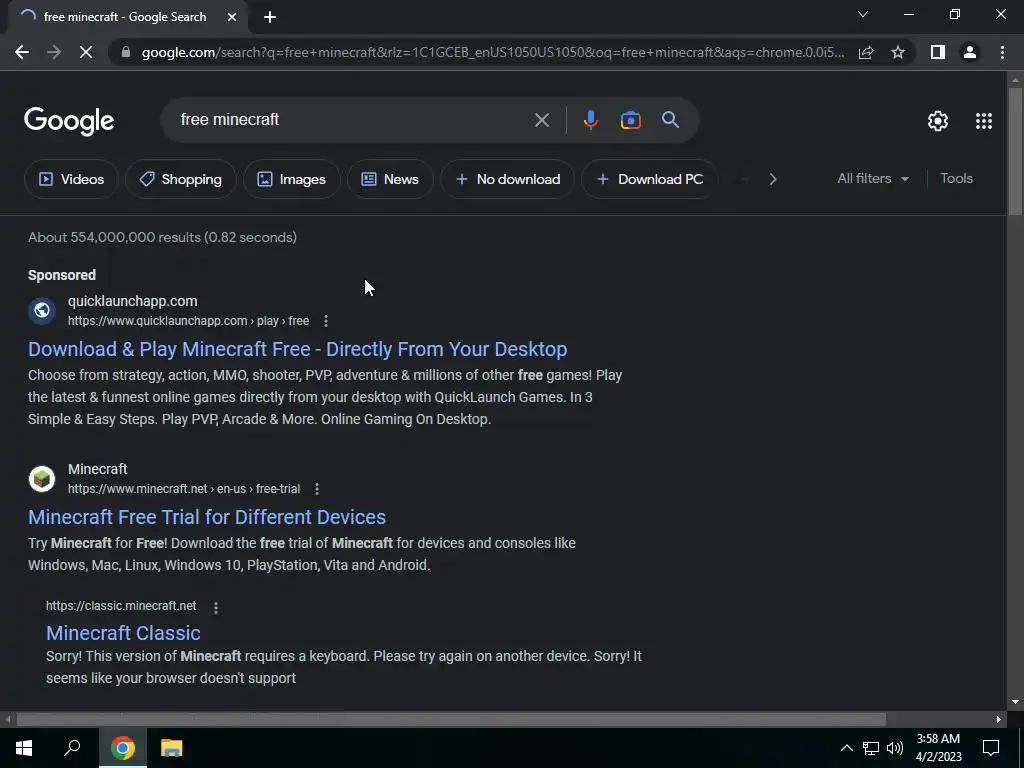Viewport: 1024px width, 768px height.
Task: Bookmark this page with the star
Action: [898, 52]
